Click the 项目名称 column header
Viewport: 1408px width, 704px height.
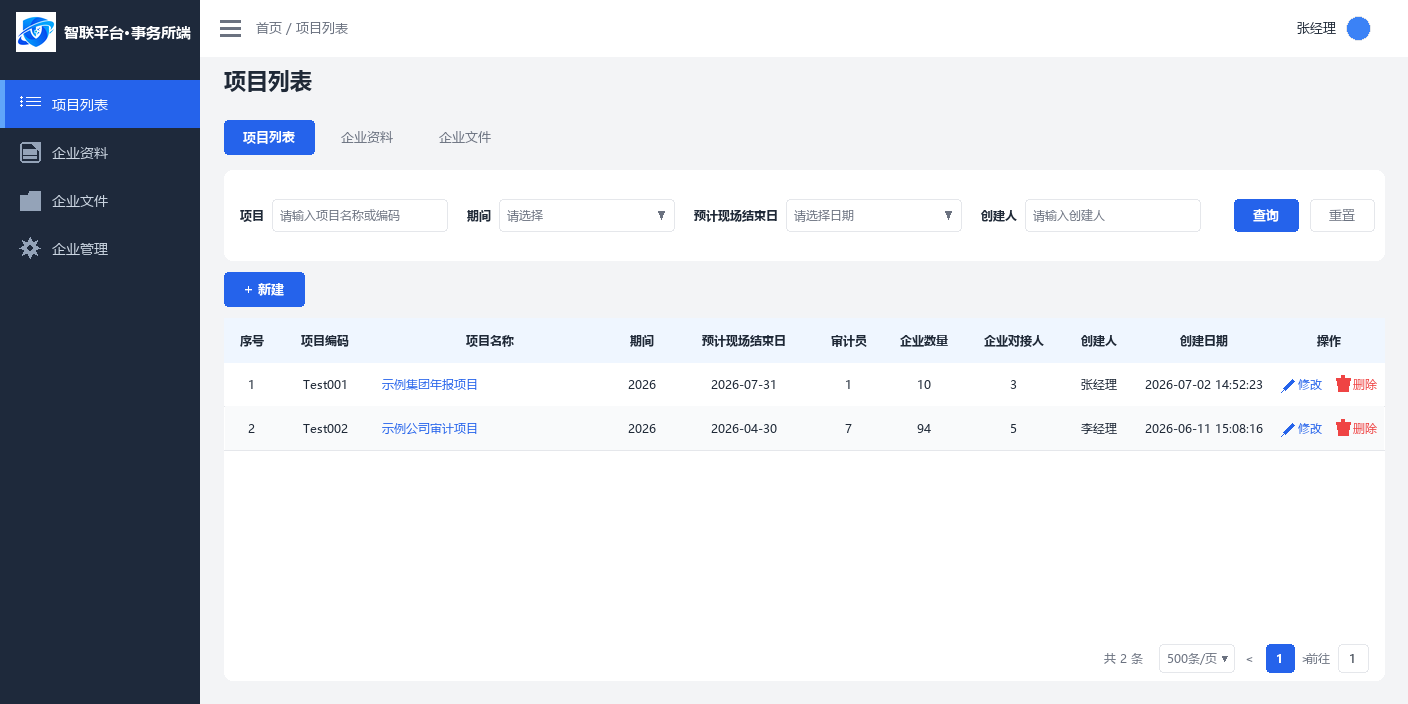[490, 341]
